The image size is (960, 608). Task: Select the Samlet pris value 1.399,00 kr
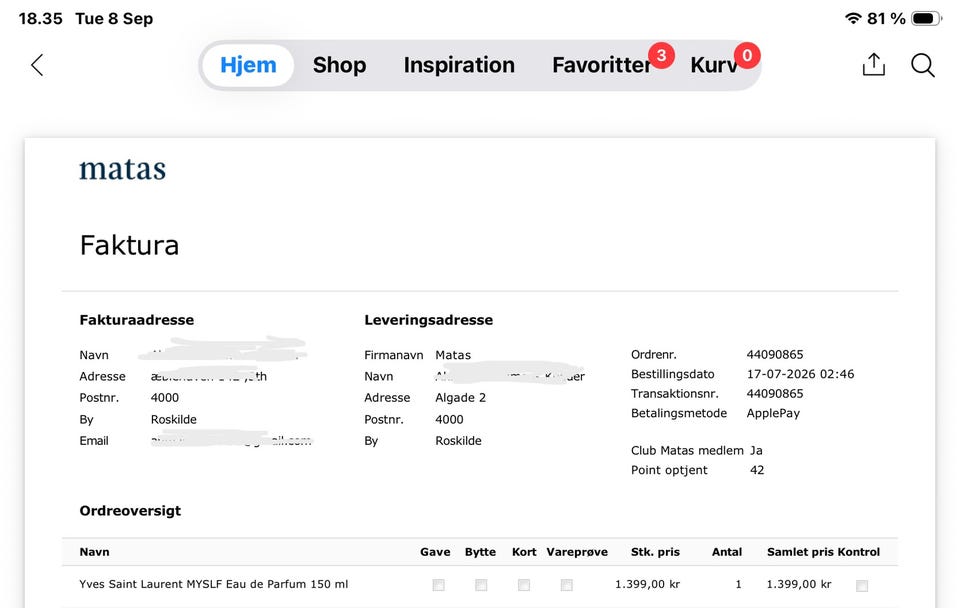click(799, 584)
